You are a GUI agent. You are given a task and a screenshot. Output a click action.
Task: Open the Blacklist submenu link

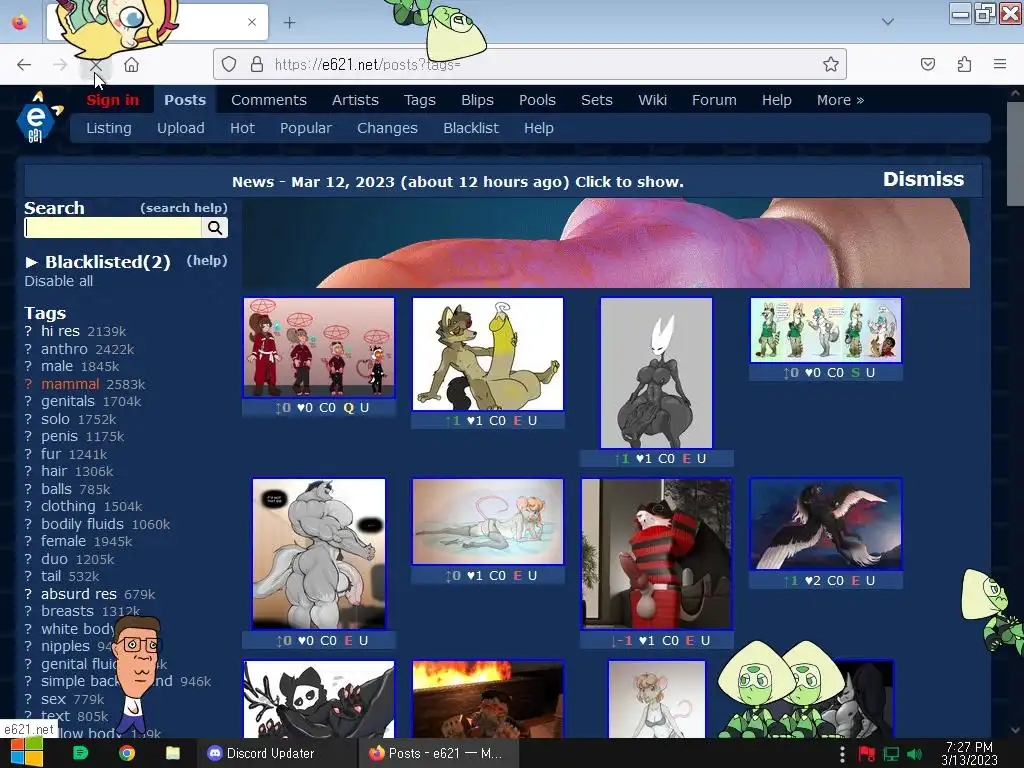click(471, 128)
